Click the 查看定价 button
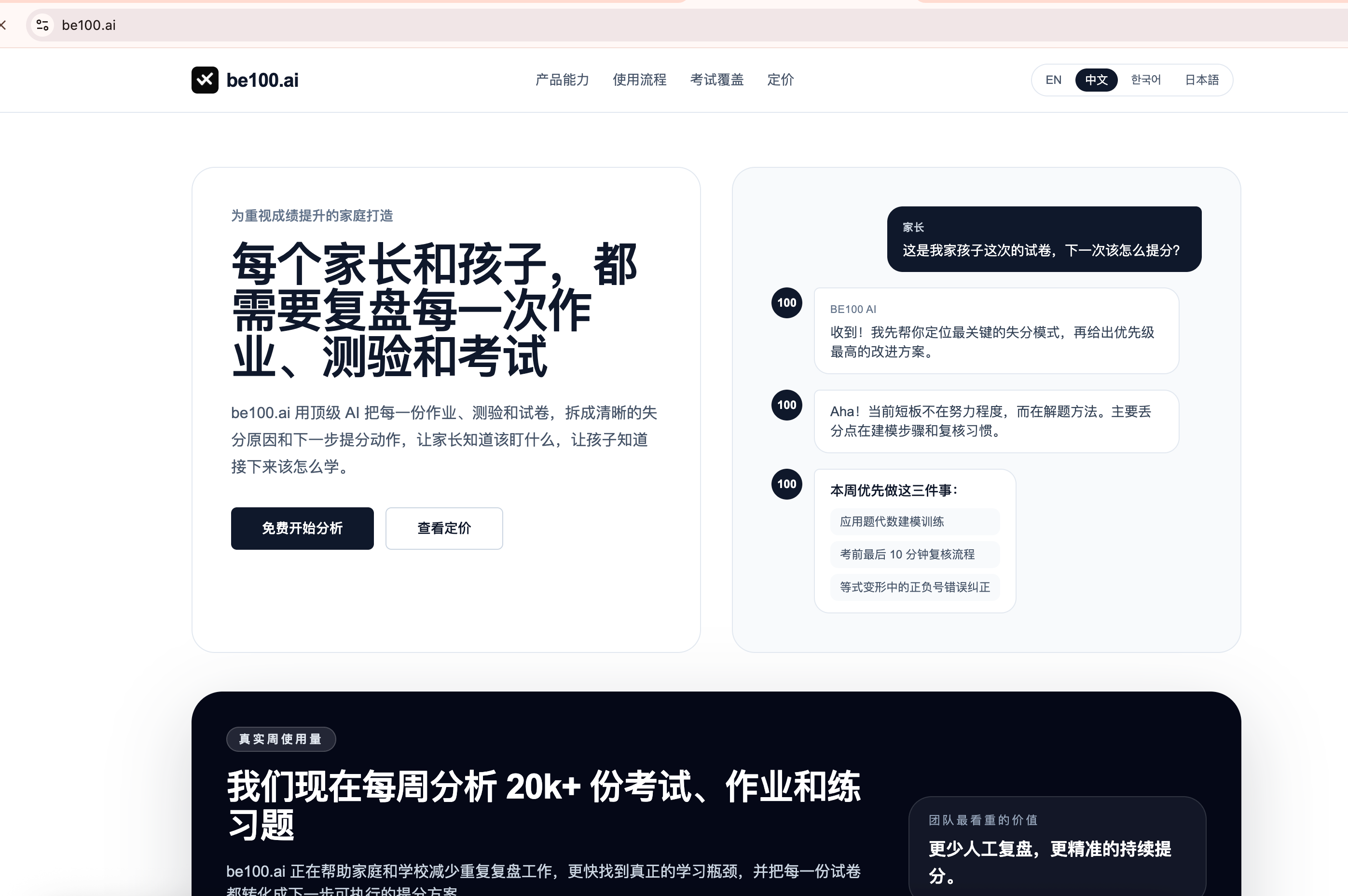The width and height of the screenshot is (1348, 896). click(x=444, y=529)
